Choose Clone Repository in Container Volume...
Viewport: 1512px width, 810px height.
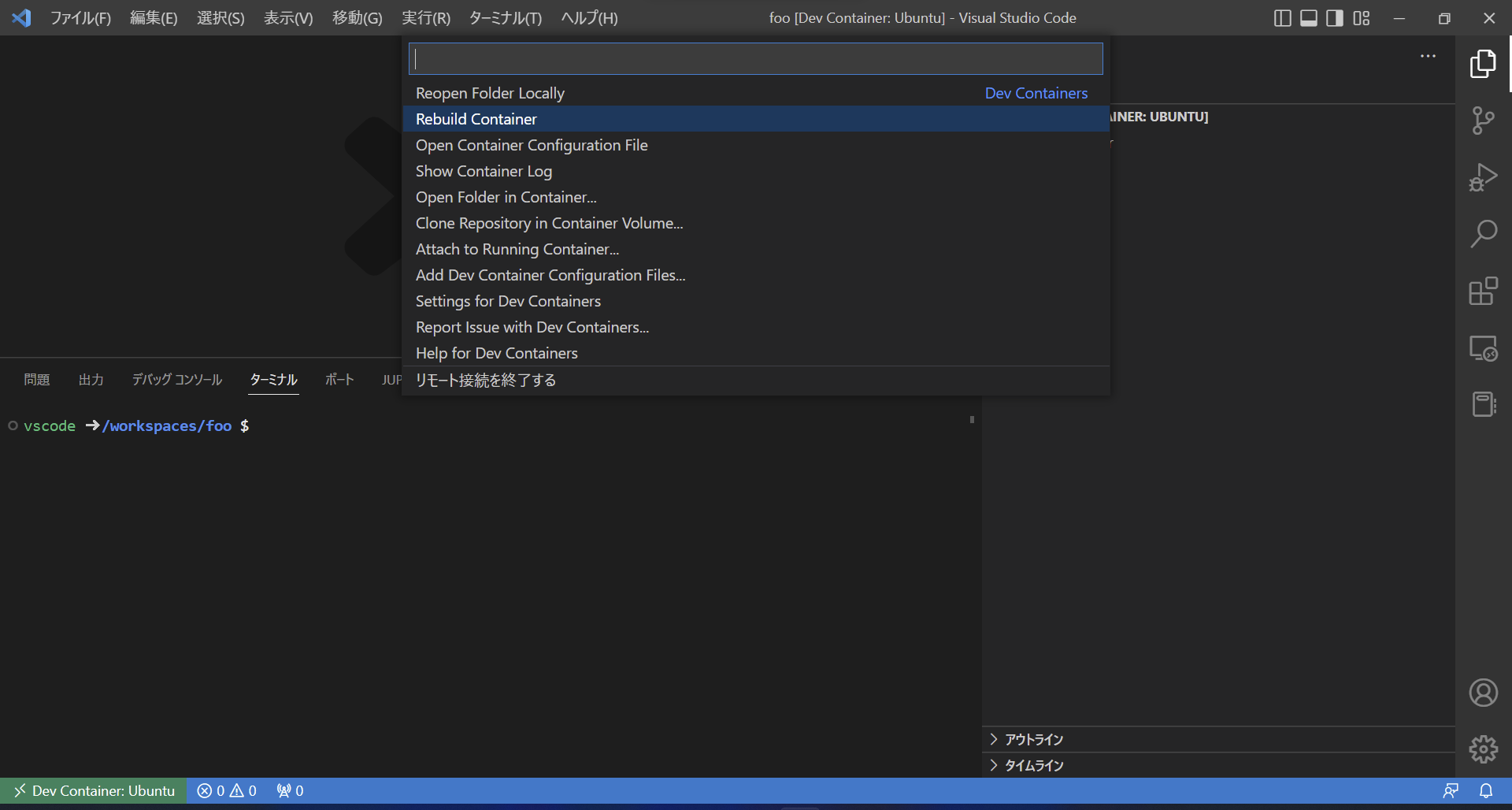(756, 223)
